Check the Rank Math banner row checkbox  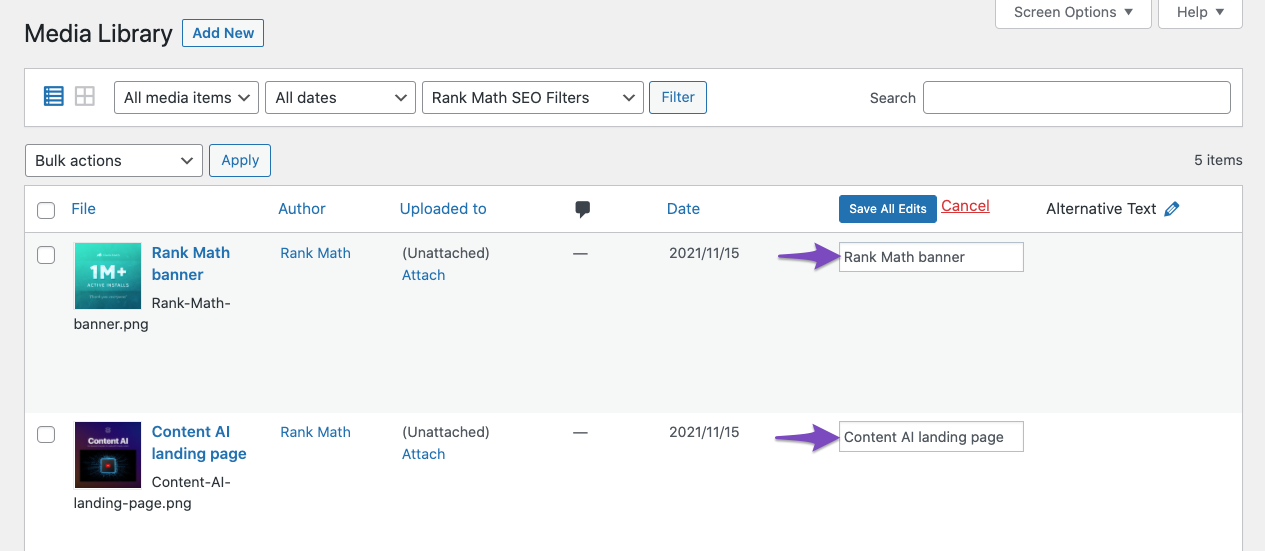click(x=46, y=255)
